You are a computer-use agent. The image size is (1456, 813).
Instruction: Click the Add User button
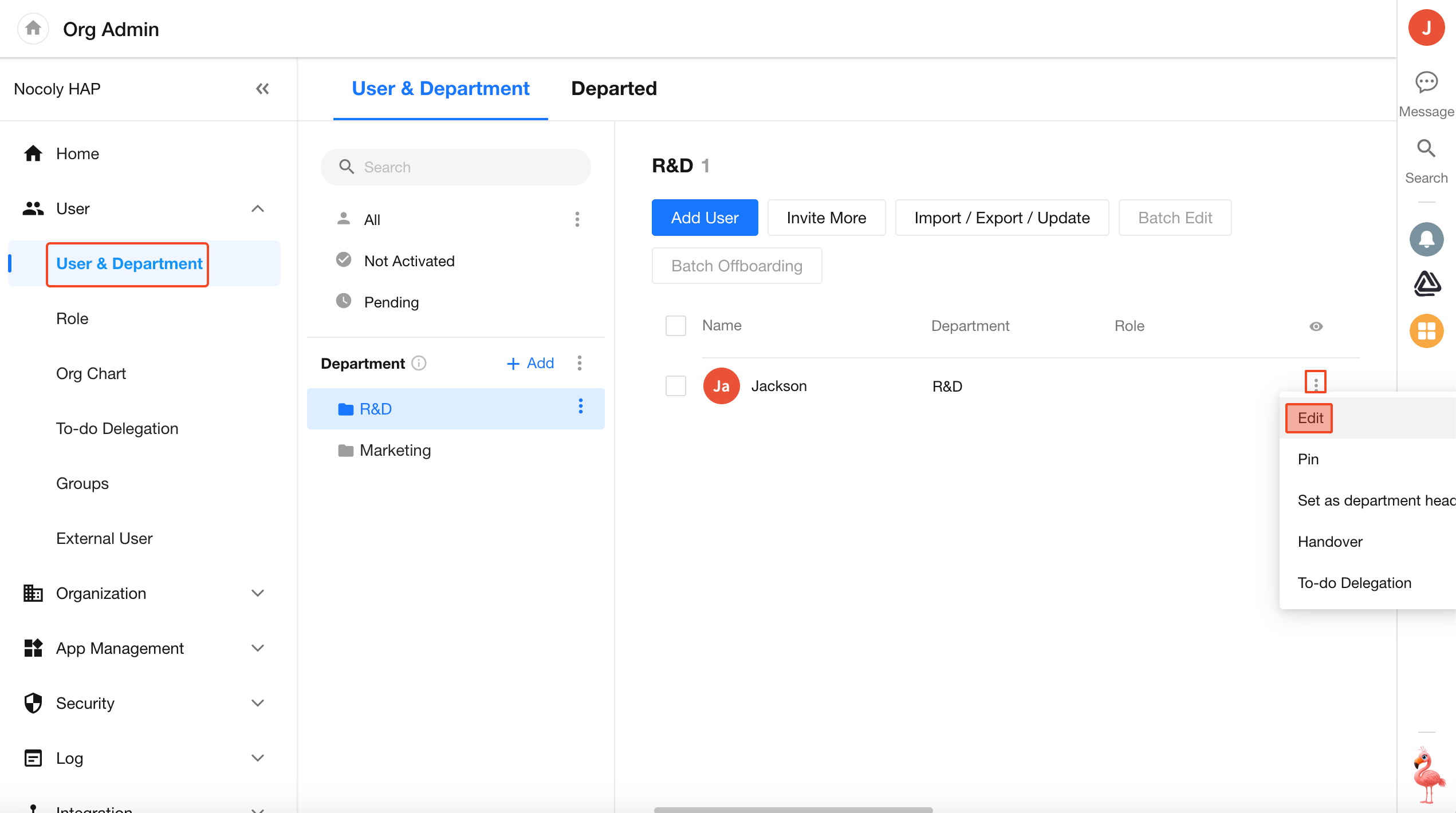point(705,218)
